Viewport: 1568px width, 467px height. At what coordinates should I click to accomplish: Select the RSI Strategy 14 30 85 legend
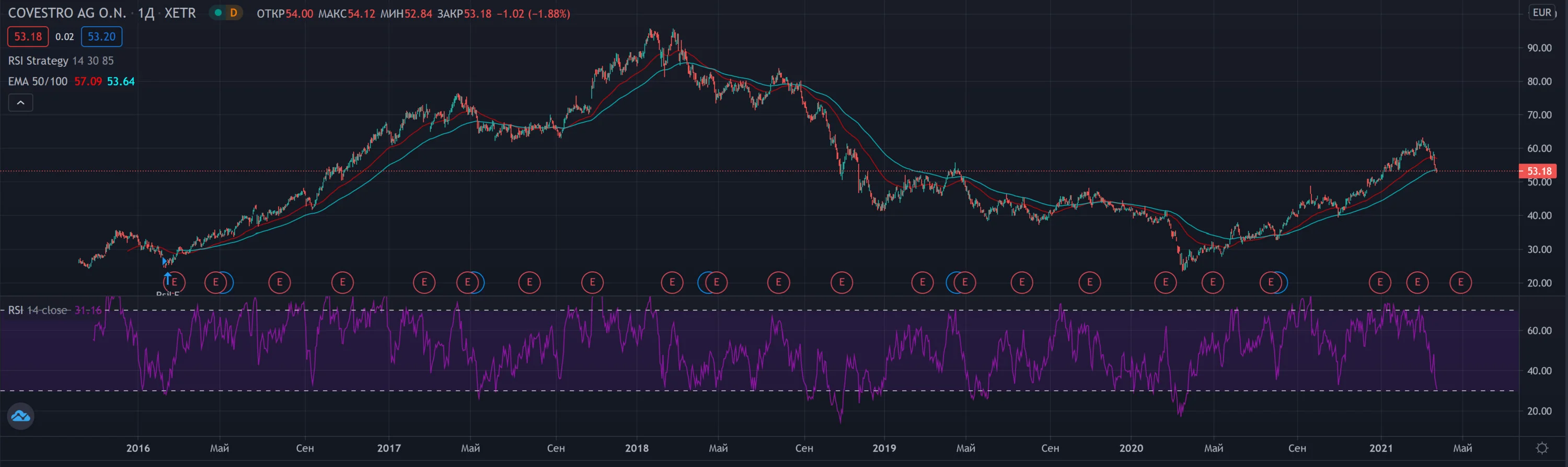(61, 61)
